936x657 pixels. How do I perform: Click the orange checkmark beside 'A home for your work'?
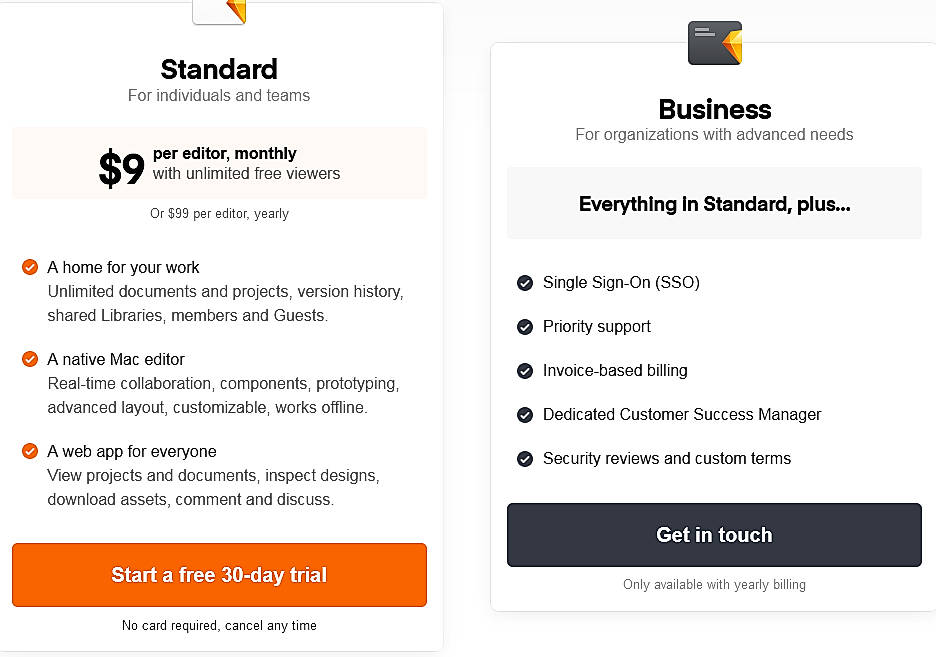[x=29, y=266]
